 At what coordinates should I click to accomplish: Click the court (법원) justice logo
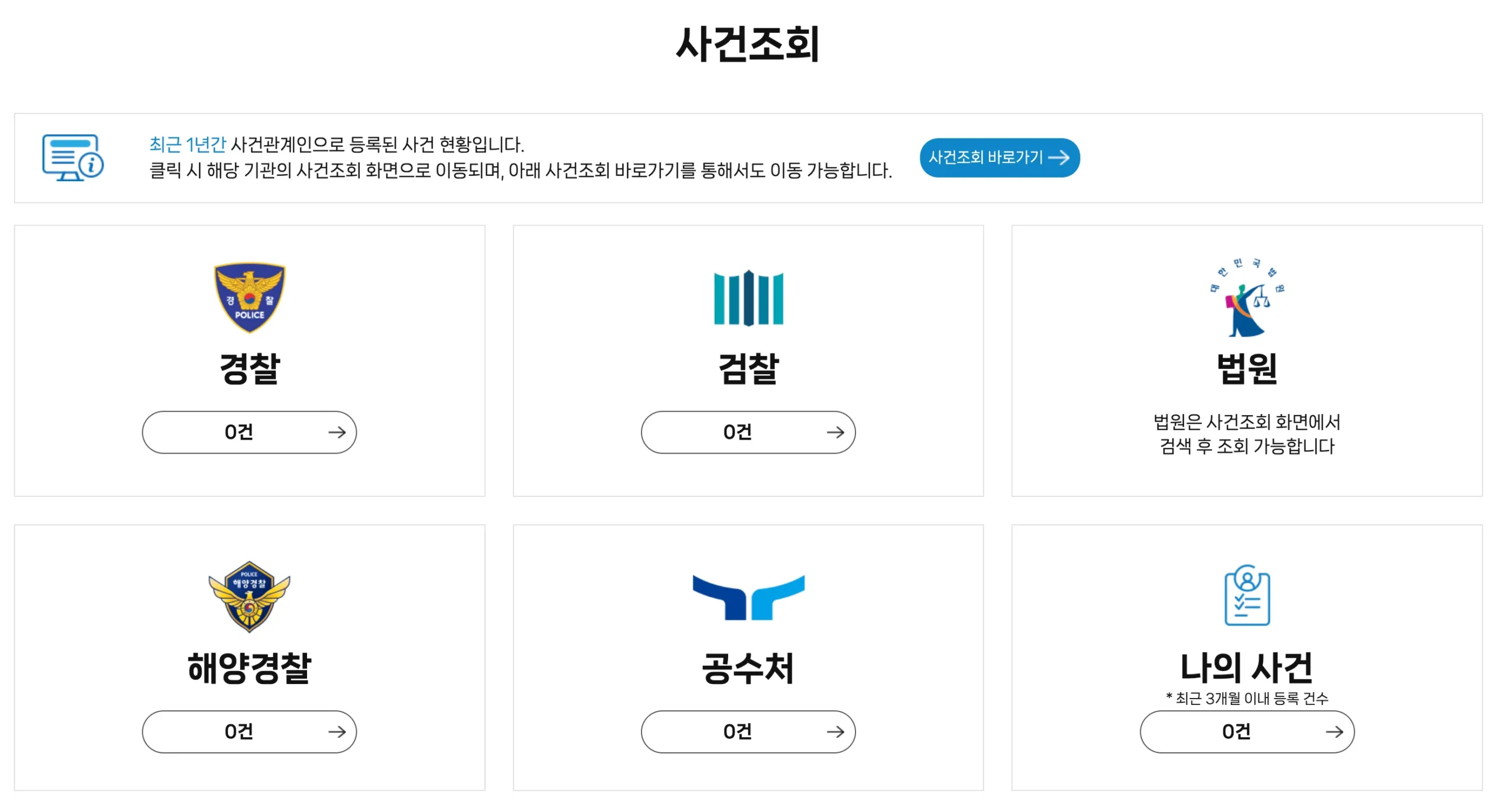pos(1247,298)
